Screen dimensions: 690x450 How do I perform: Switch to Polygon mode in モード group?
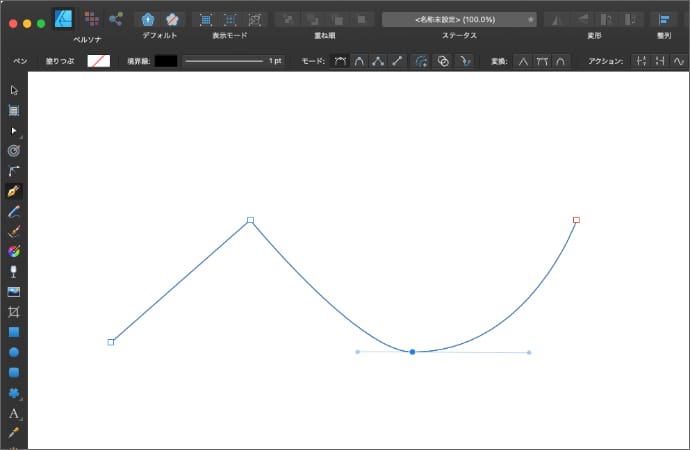point(378,61)
